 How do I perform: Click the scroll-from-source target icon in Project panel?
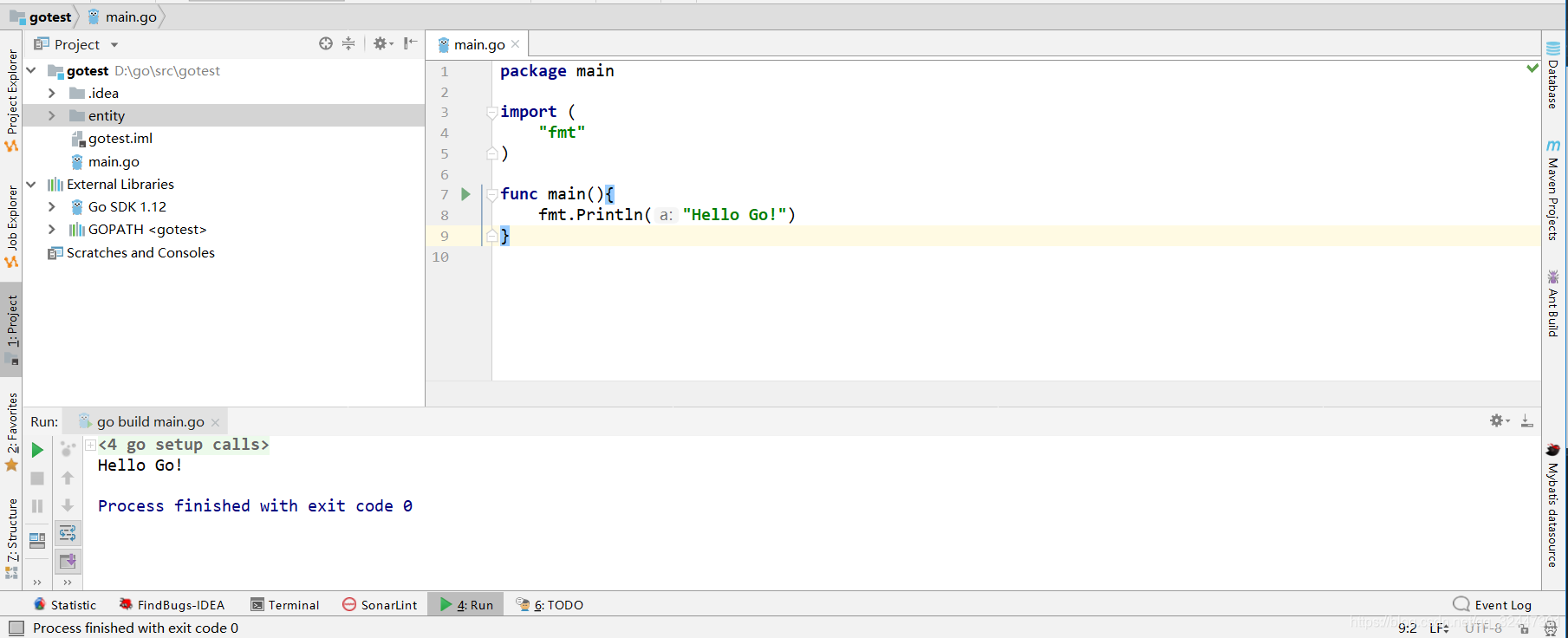click(x=326, y=43)
